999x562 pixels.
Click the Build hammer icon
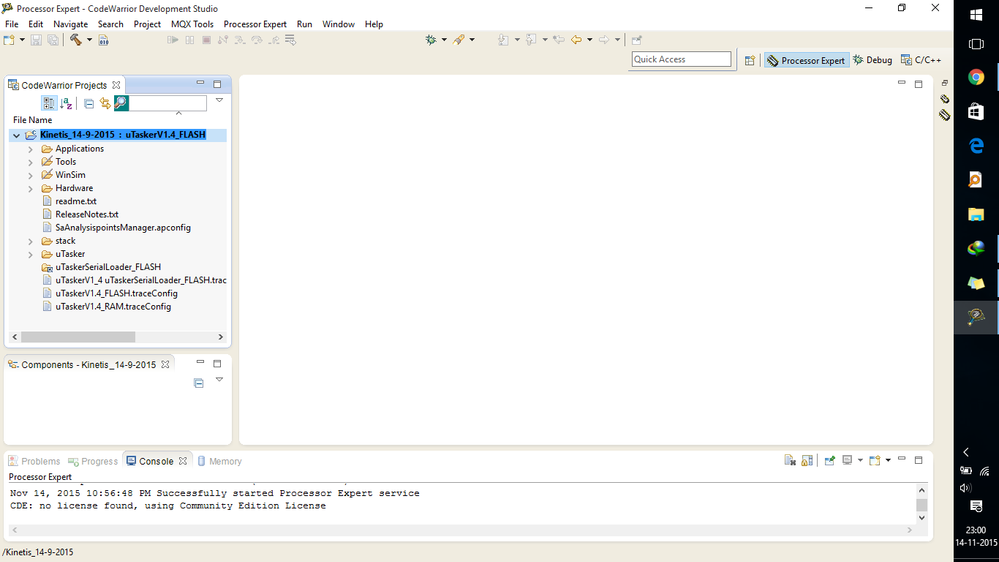76,40
